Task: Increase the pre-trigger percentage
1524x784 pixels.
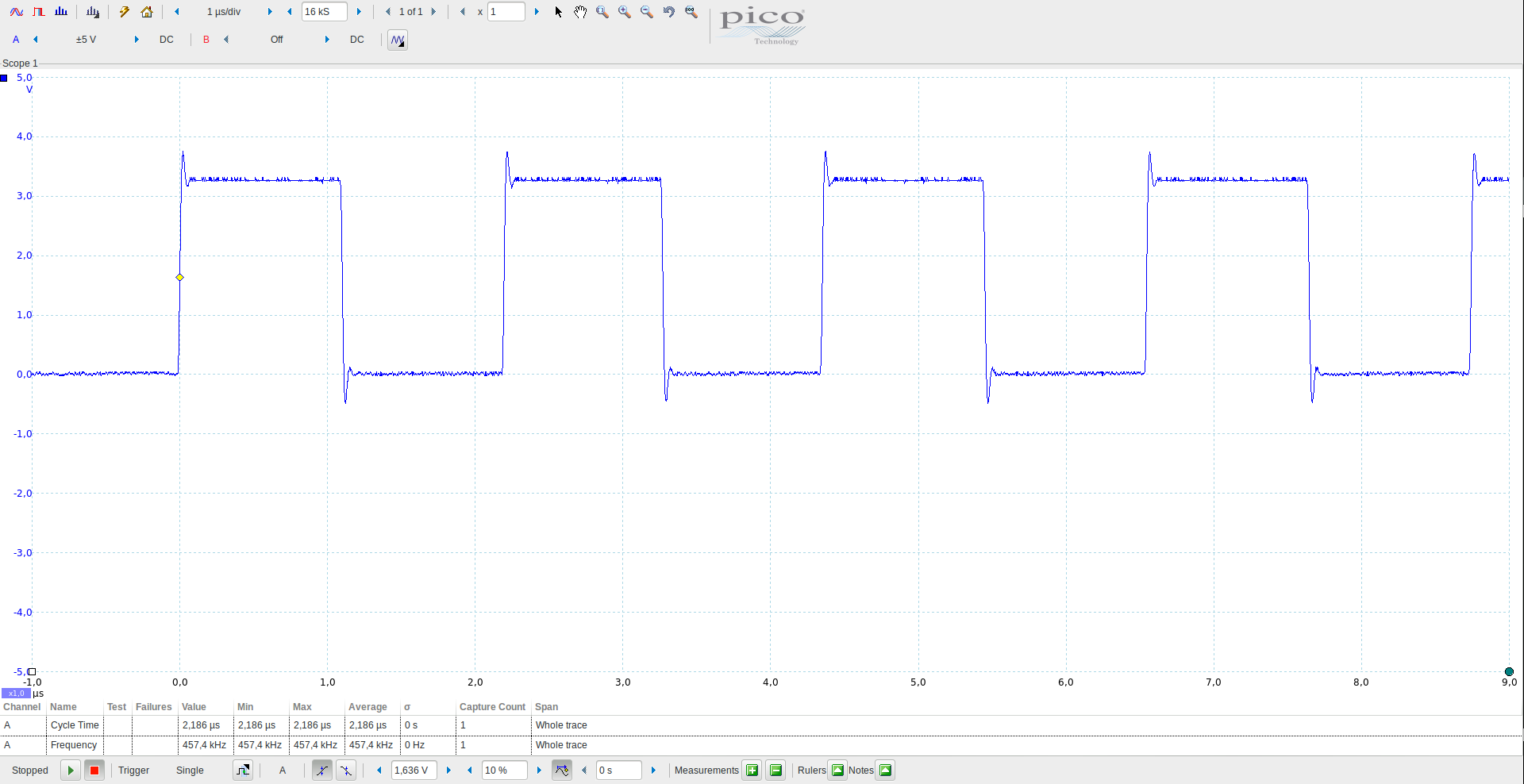Action: pos(539,771)
